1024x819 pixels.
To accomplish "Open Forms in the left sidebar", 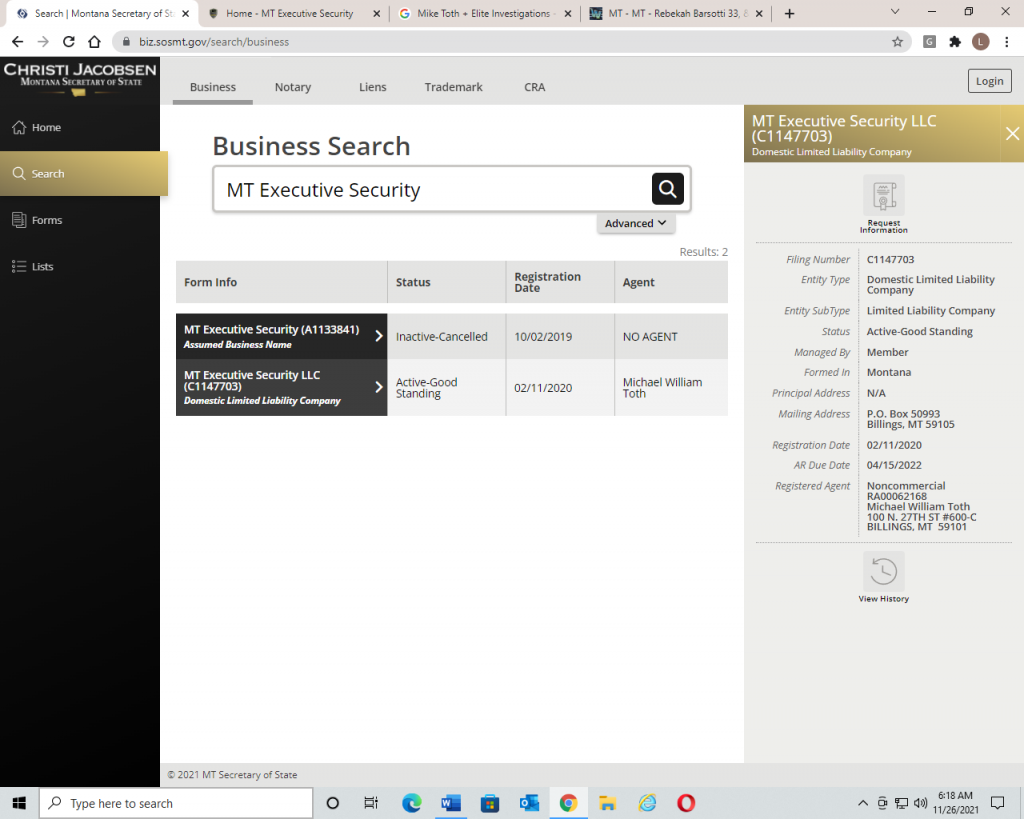I will (46, 220).
